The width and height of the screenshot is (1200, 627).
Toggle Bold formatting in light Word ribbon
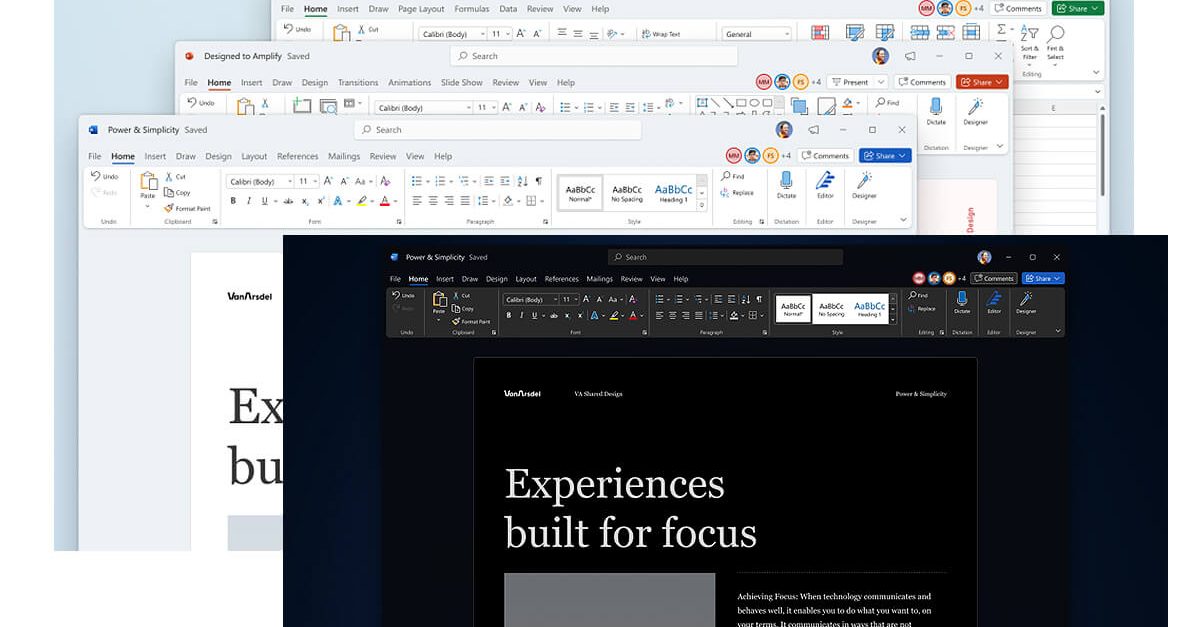click(233, 200)
